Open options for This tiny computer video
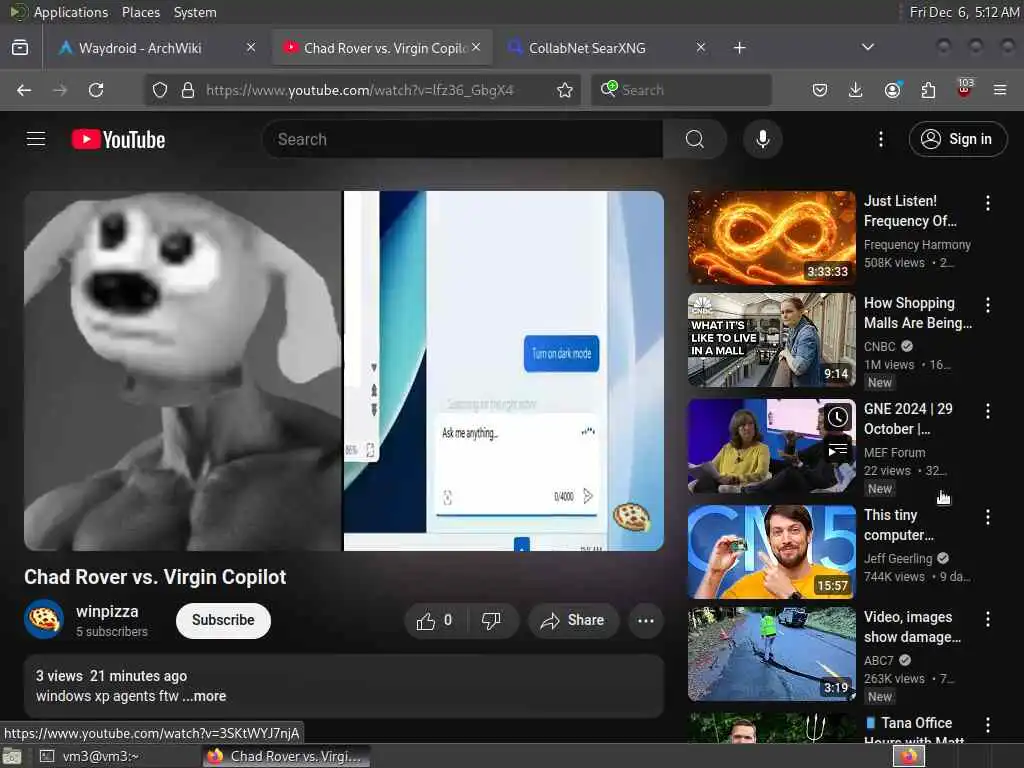 [987, 517]
